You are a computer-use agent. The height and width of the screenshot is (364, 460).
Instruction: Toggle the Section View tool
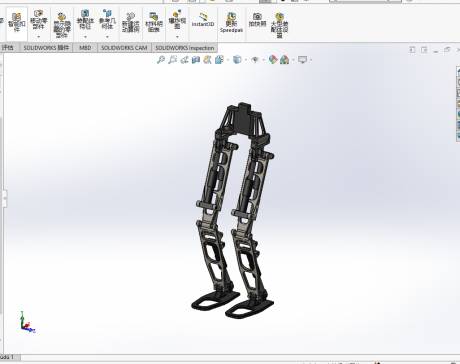196,60
